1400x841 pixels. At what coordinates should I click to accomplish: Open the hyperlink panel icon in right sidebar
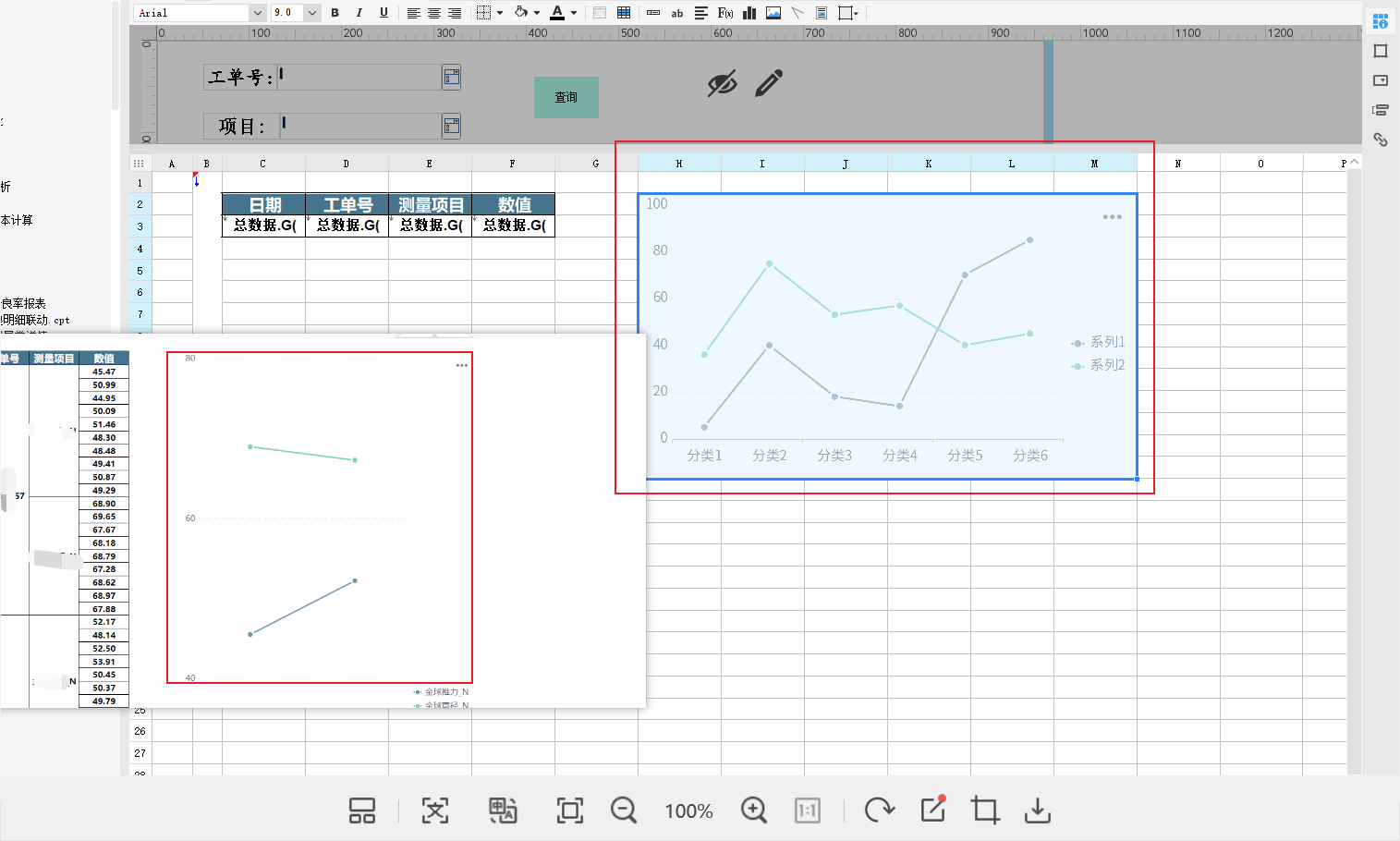(1381, 140)
